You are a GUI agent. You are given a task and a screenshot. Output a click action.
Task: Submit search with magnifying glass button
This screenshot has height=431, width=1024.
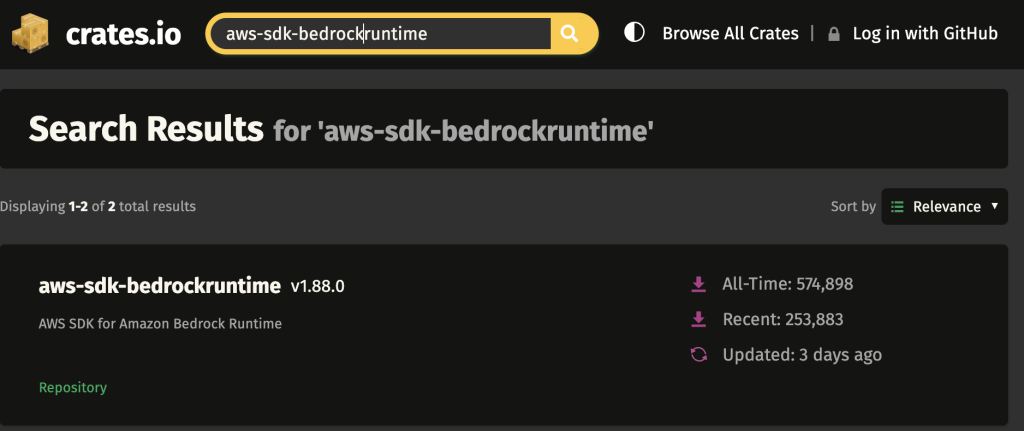pyautogui.click(x=569, y=33)
